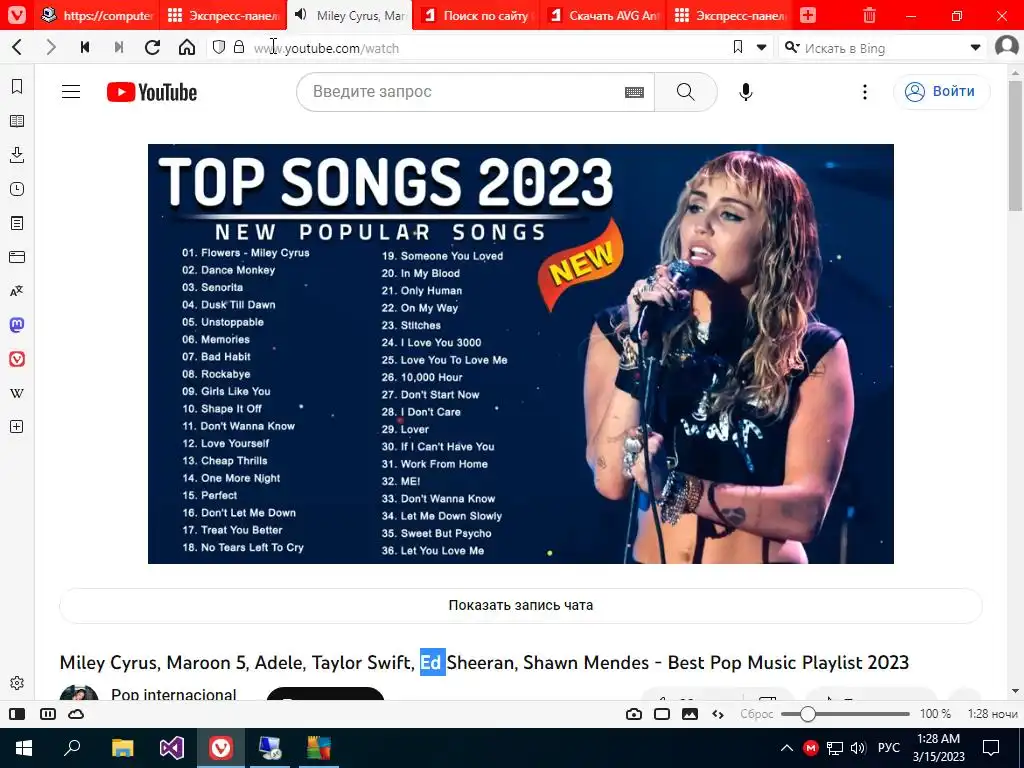
Task: Add a new web panel
Action: [x=17, y=427]
